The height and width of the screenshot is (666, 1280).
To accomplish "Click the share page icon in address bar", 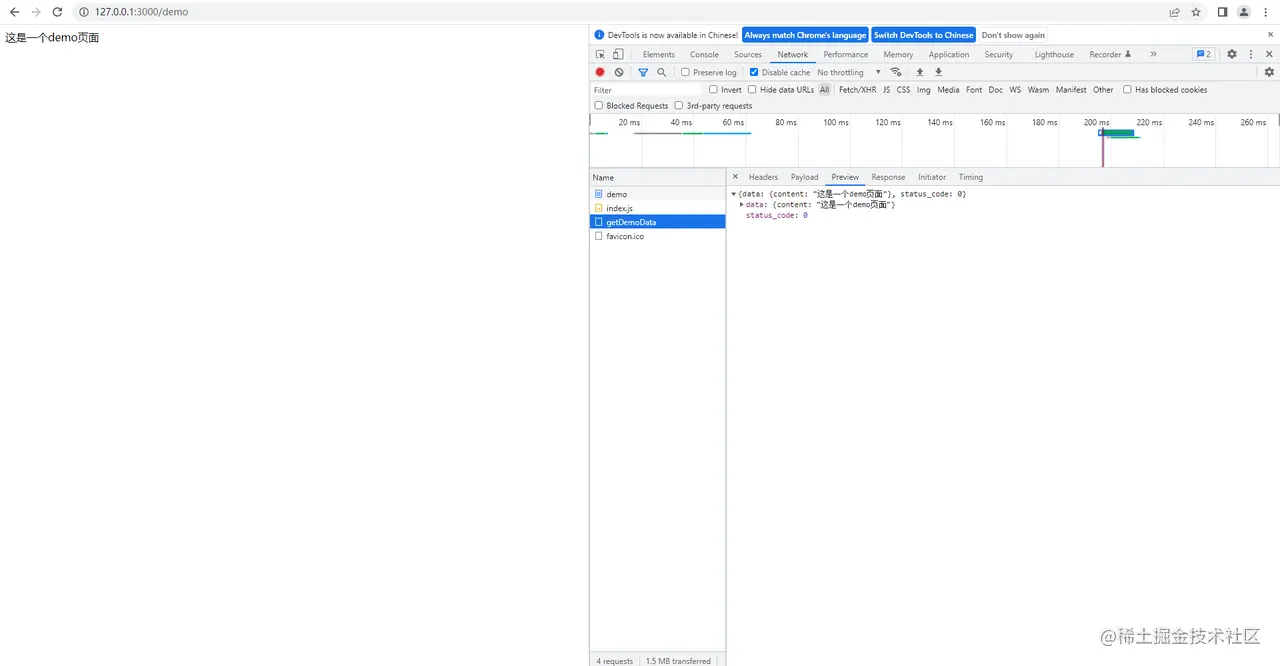I will (x=1175, y=12).
